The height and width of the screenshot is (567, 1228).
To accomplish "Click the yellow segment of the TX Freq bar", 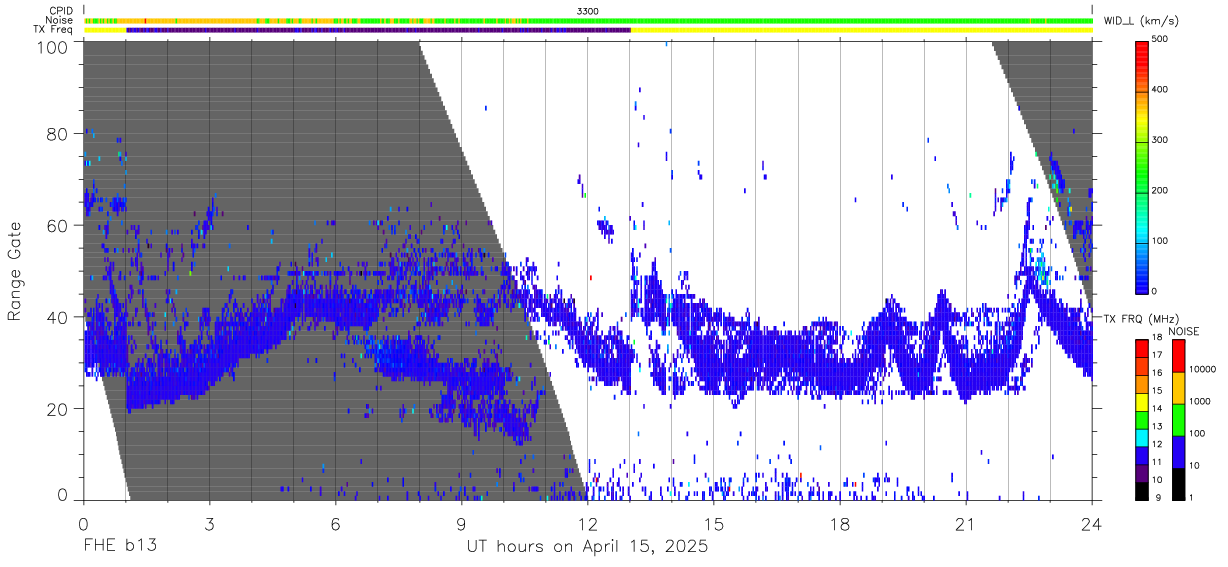I will click(862, 30).
